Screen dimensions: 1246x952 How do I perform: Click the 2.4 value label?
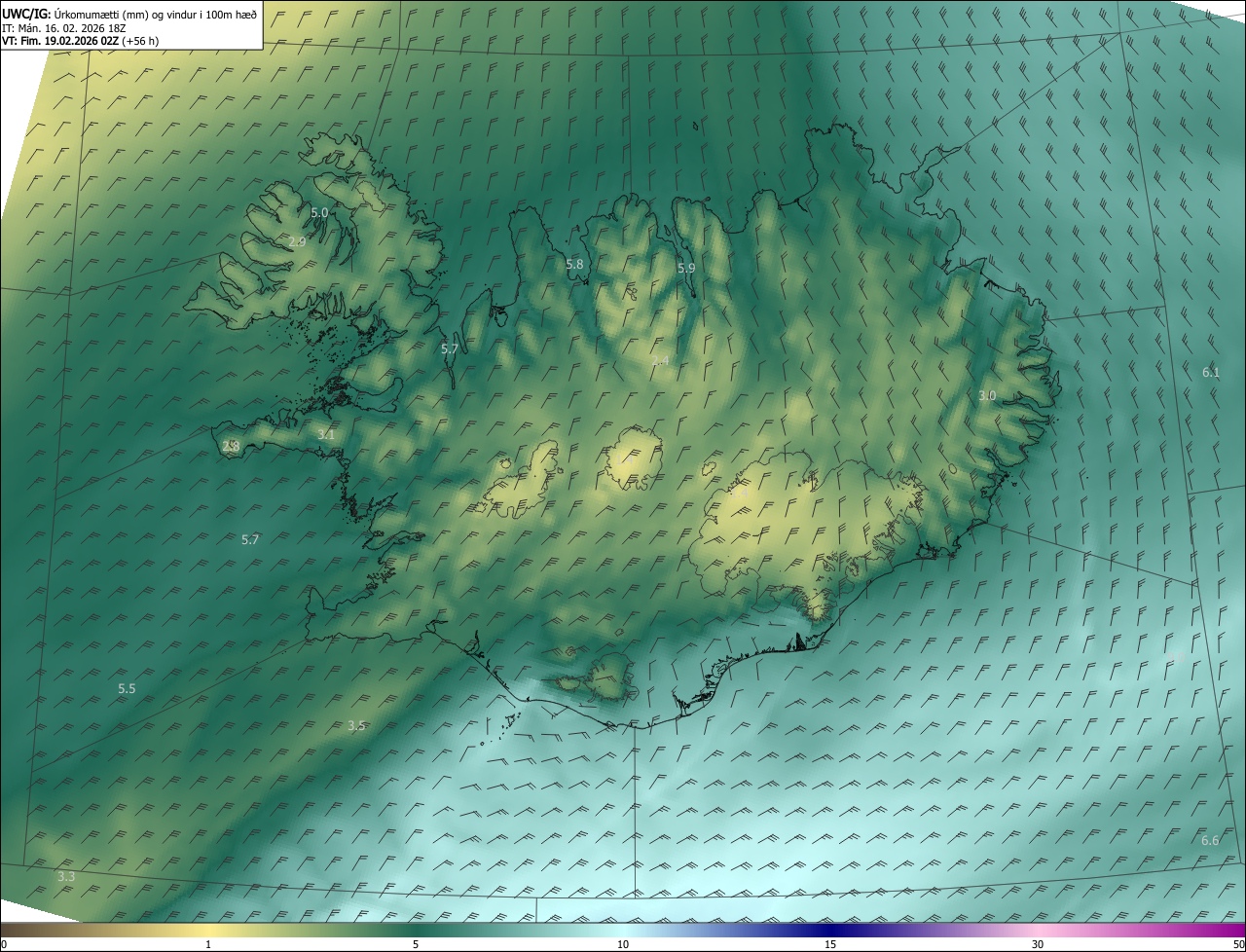point(660,361)
